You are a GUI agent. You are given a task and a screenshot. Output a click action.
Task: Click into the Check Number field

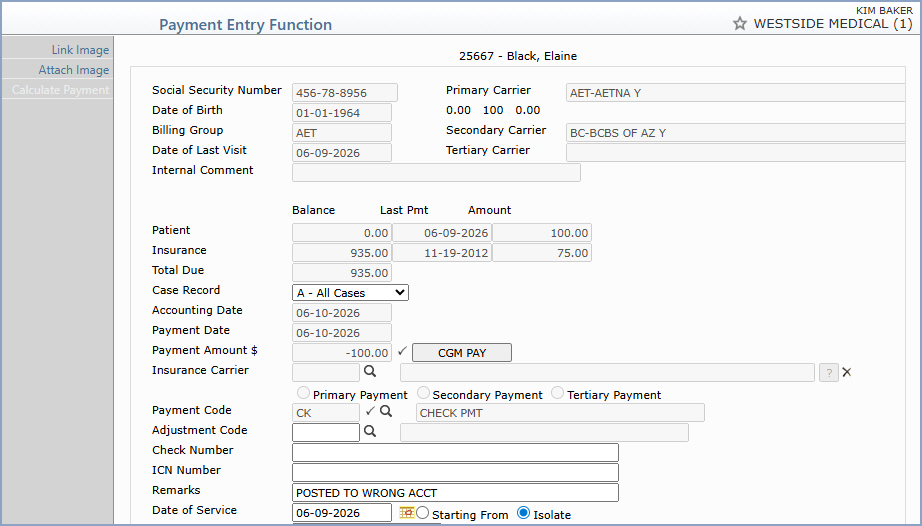[455, 453]
